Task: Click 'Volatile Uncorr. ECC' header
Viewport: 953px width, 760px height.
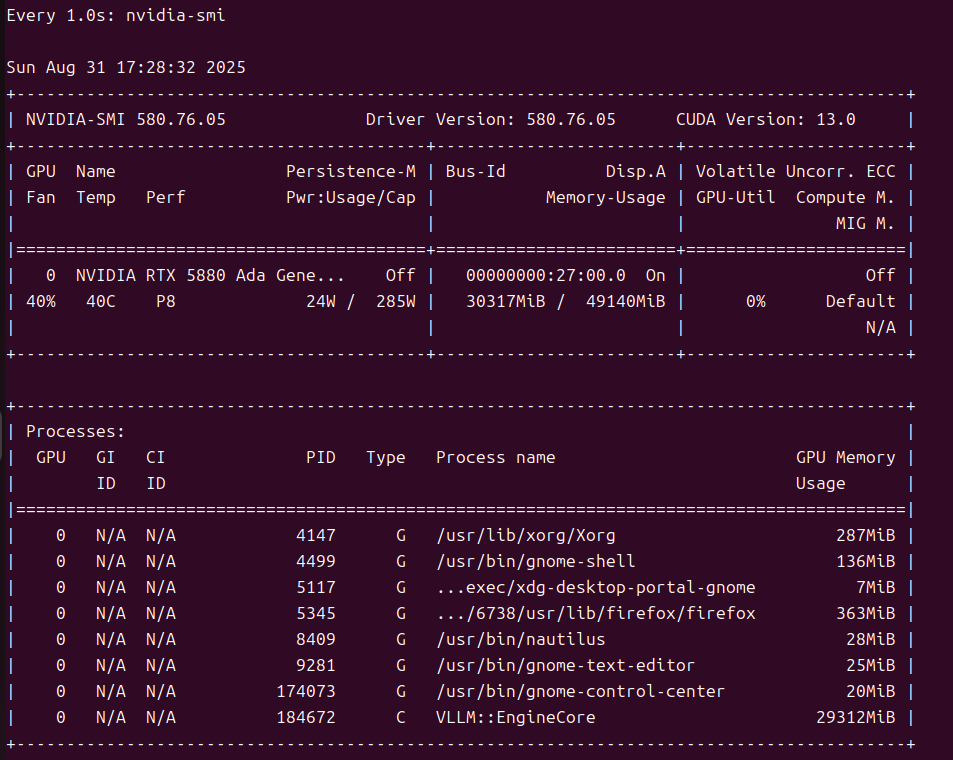Action: coord(796,171)
